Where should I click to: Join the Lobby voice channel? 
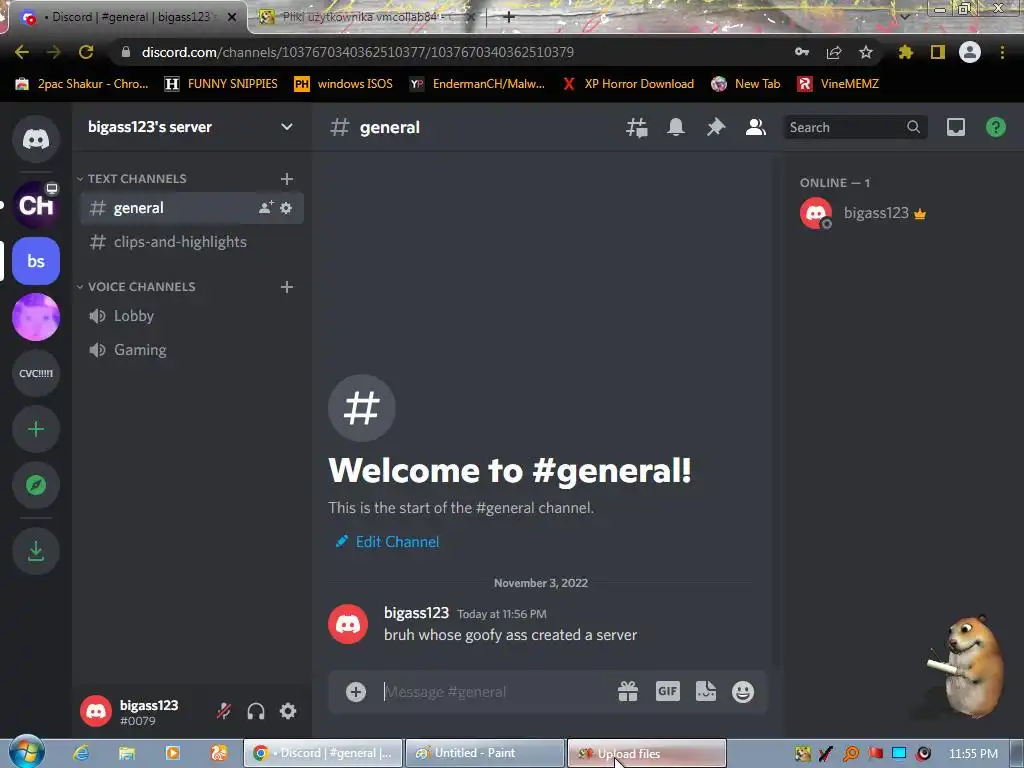click(191, 316)
